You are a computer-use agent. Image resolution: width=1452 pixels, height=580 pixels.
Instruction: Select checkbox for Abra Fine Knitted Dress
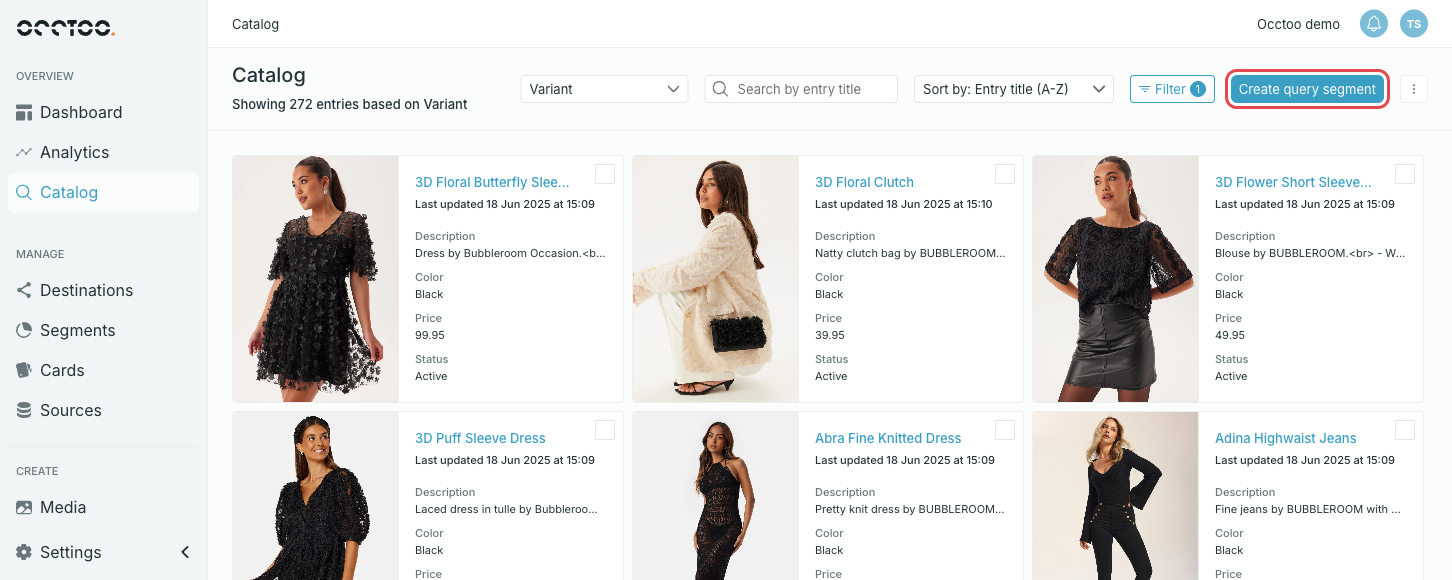(1005, 430)
